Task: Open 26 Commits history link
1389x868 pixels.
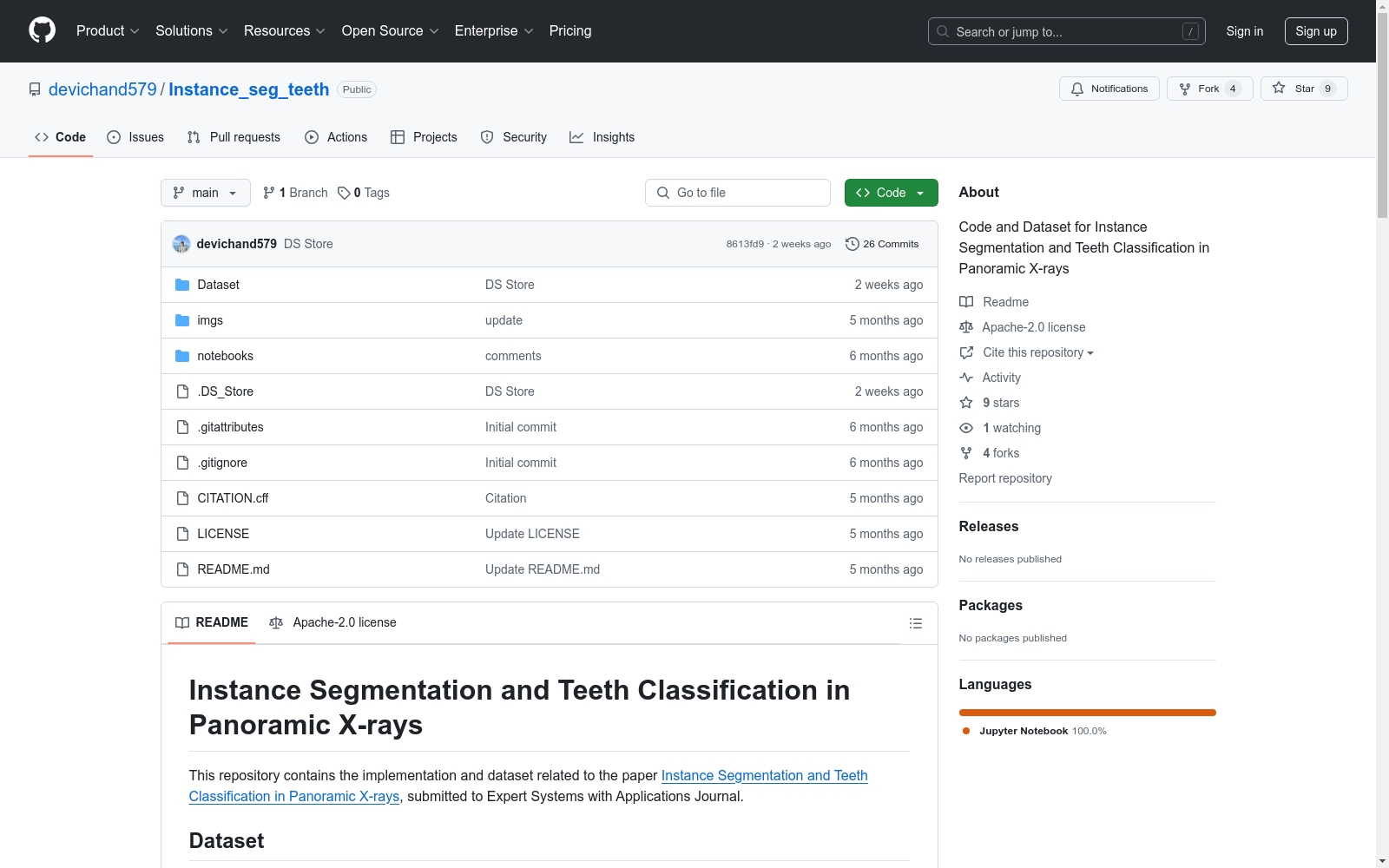Action: [x=882, y=244]
